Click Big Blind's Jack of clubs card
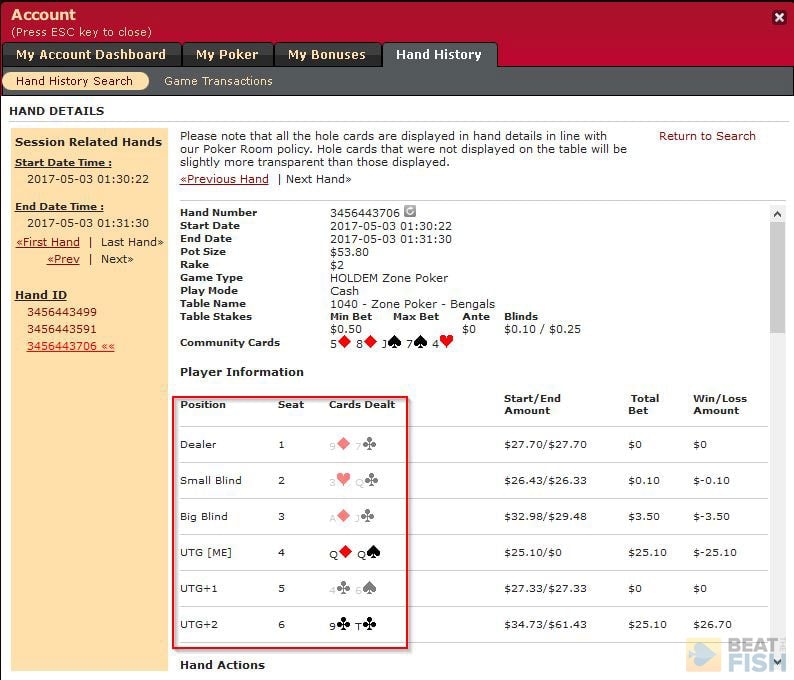 [365, 516]
